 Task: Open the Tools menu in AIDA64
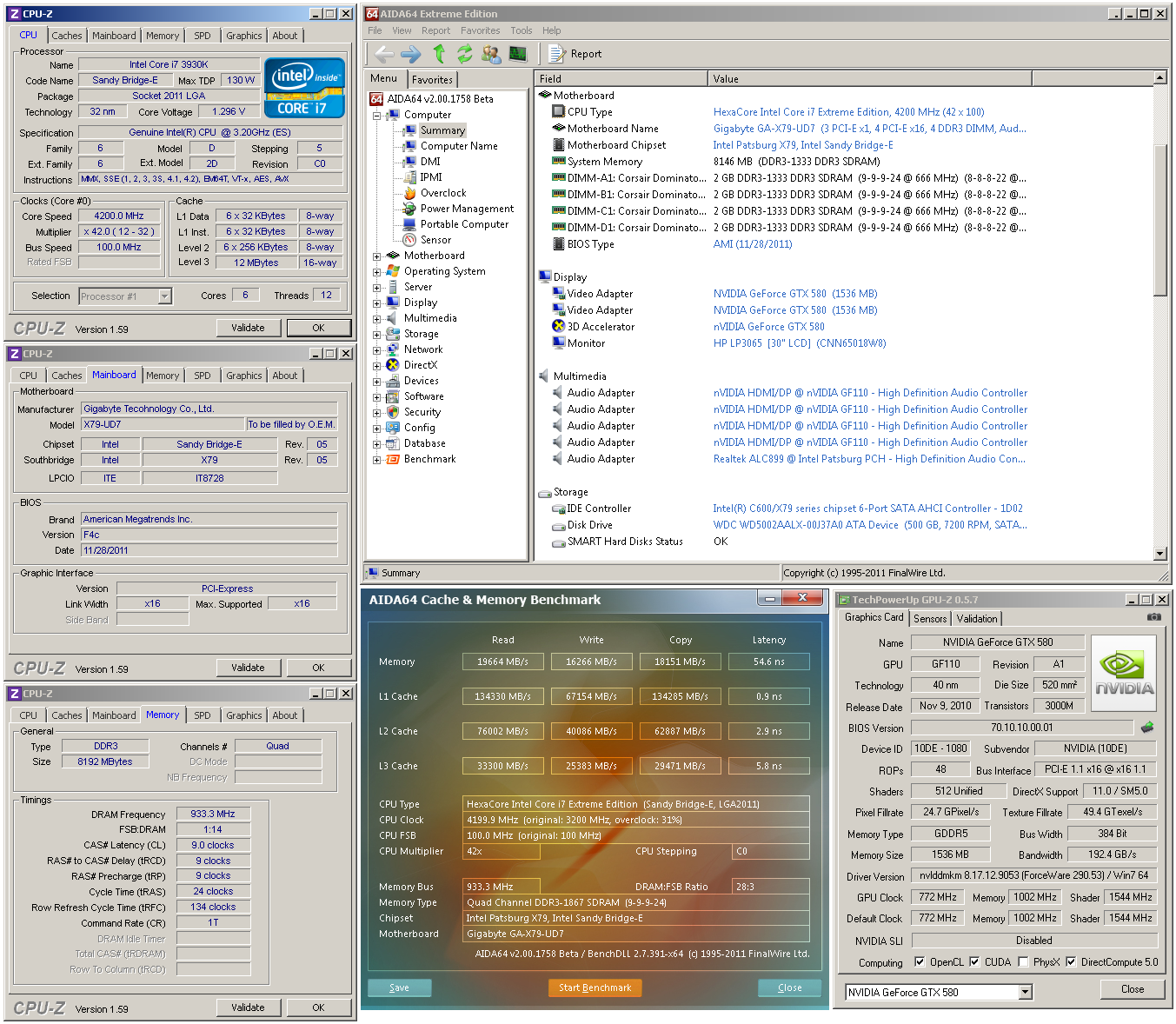pyautogui.click(x=522, y=30)
